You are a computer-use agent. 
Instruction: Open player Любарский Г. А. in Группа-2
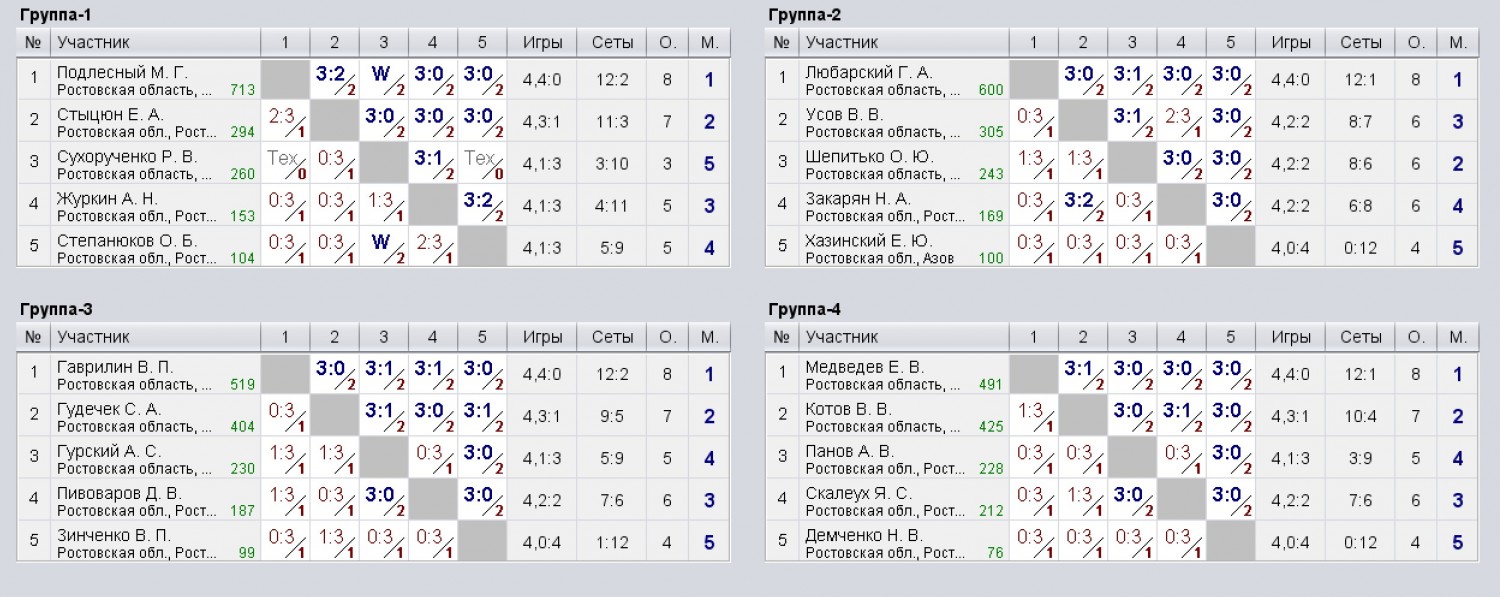click(868, 72)
